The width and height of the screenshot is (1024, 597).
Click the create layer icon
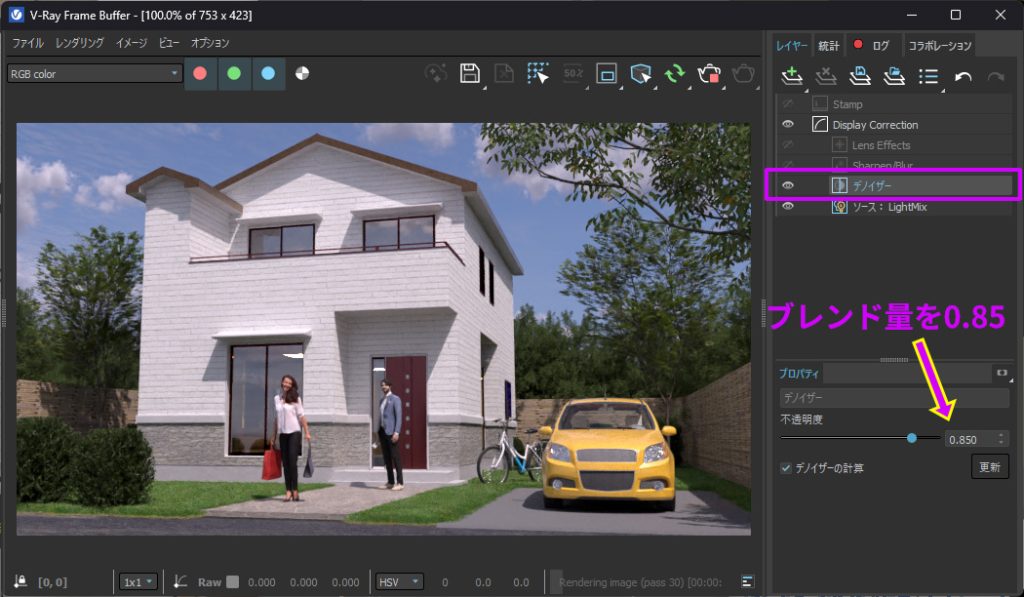pyautogui.click(x=791, y=76)
